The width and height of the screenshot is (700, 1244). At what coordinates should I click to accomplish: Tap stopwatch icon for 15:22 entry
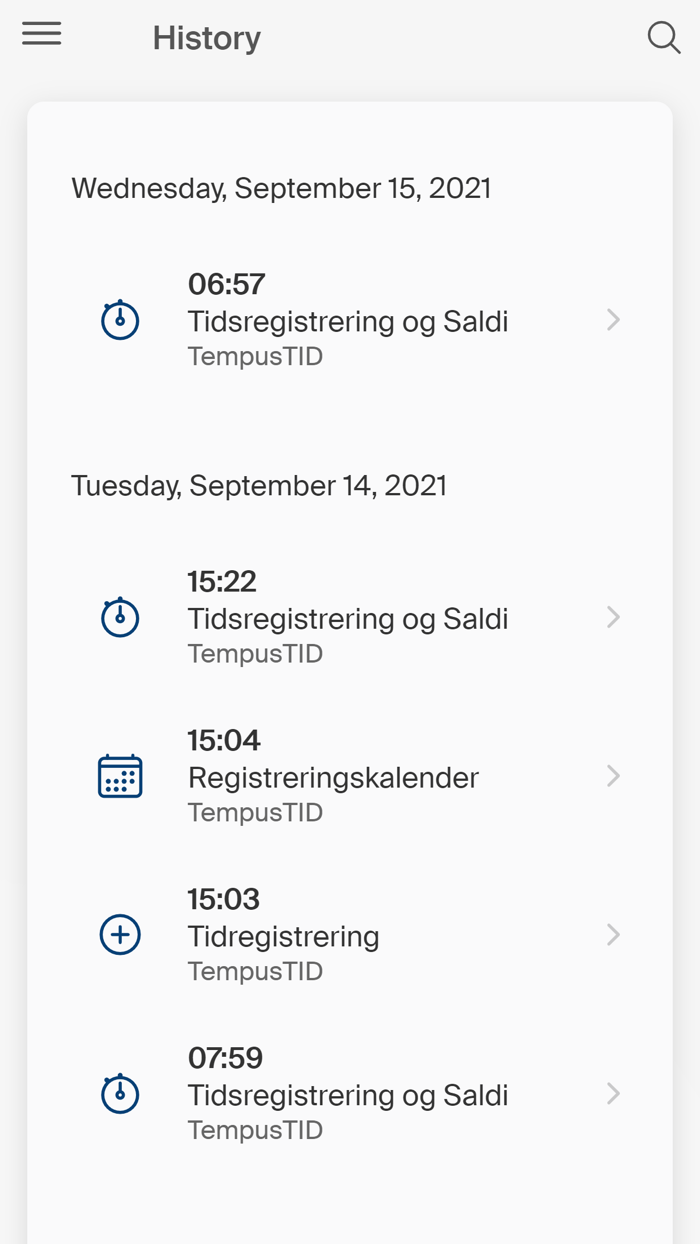(x=120, y=617)
